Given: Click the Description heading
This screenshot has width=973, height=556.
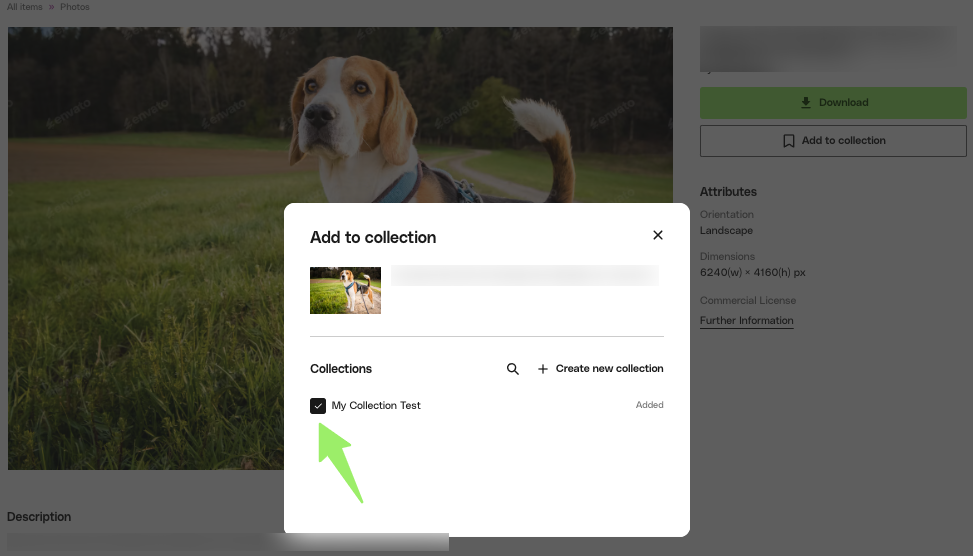Looking at the screenshot, I should pyautogui.click(x=39, y=517).
